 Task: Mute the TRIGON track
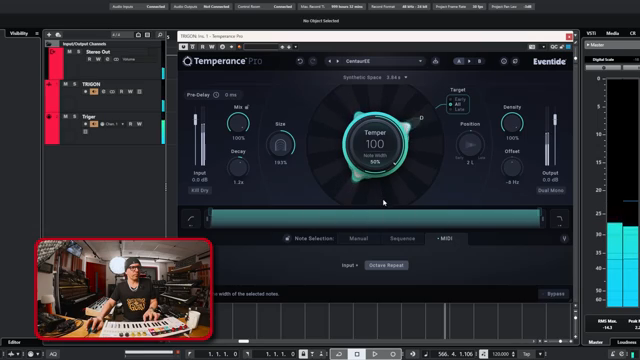coord(65,84)
